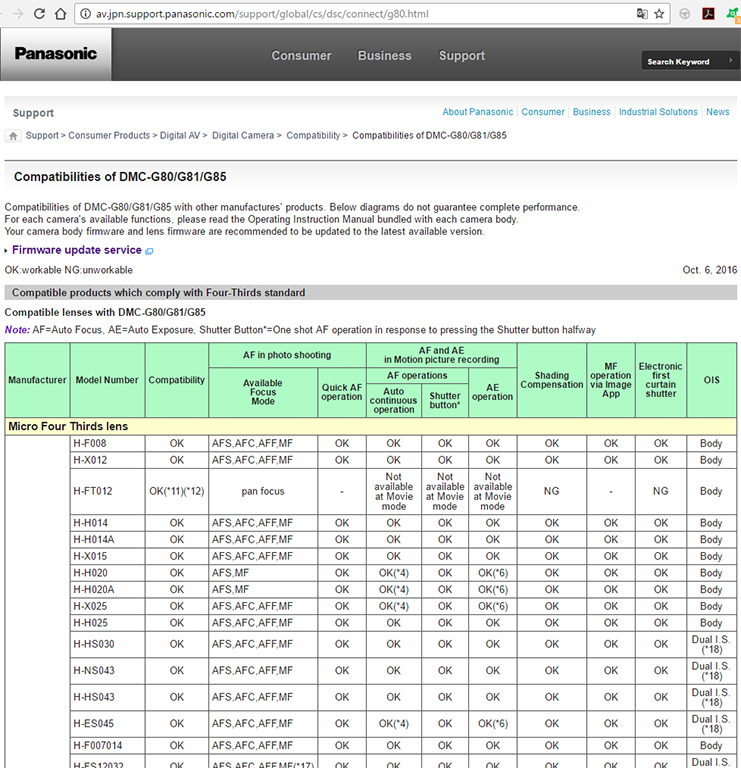Select the Compatibility breadcrumb link
The height and width of the screenshot is (768, 741).
(x=313, y=135)
